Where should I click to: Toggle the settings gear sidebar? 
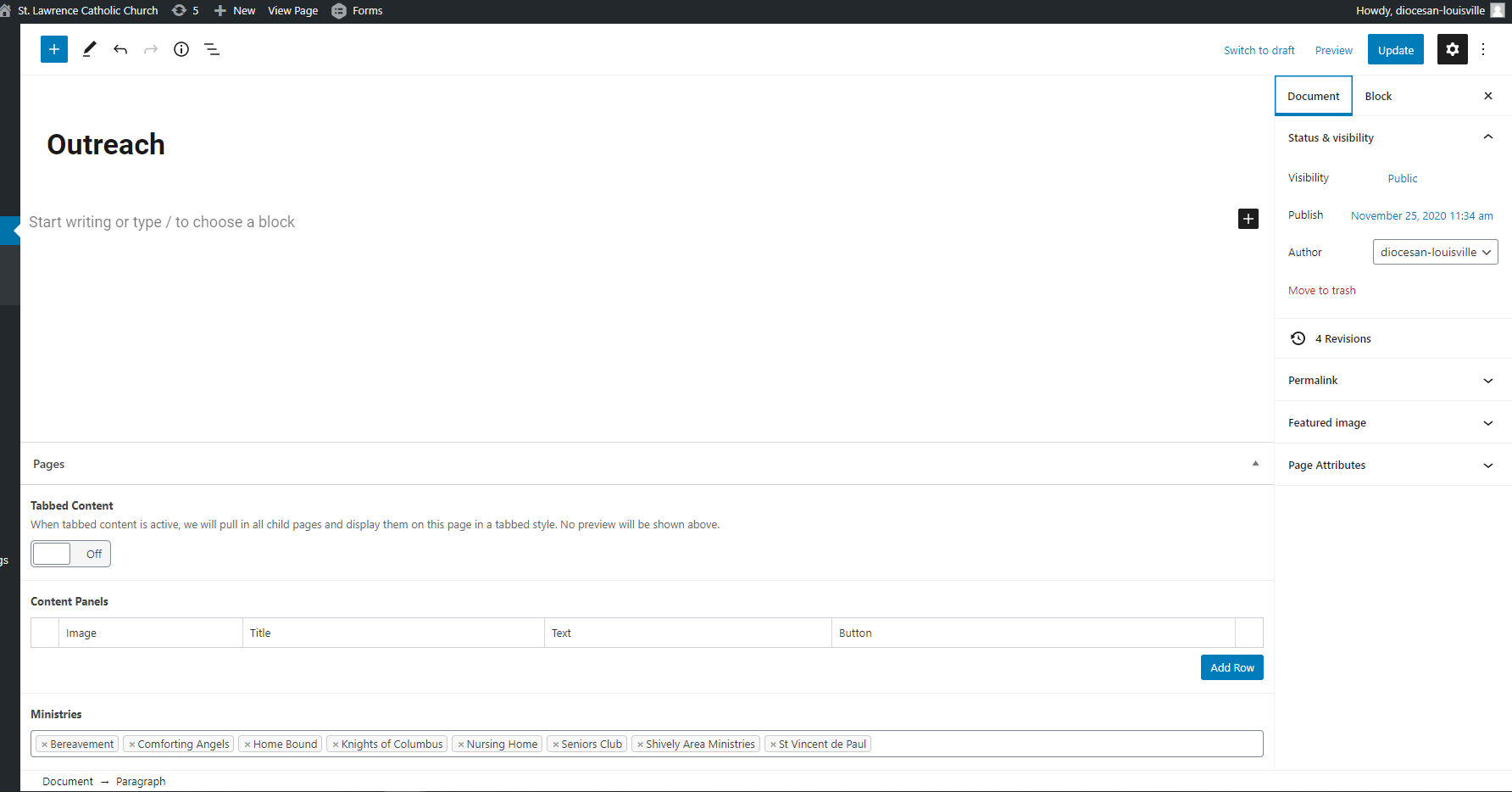point(1452,49)
